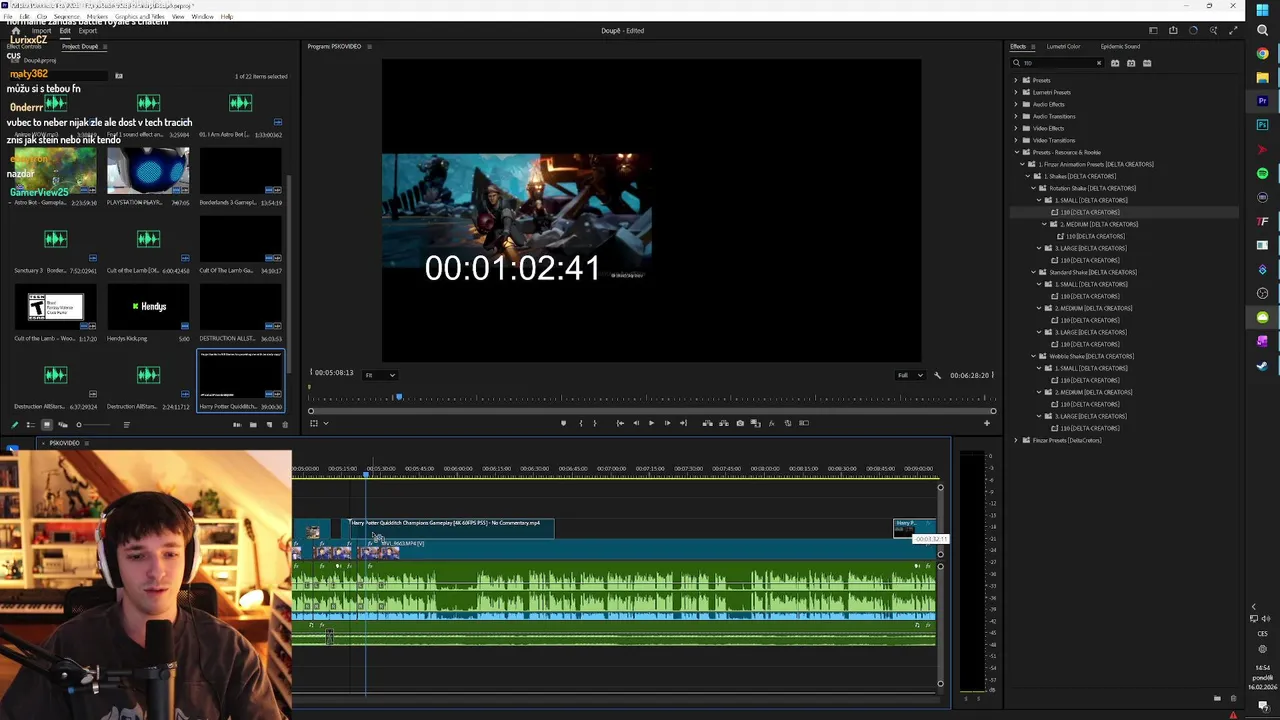
Task: Open Program monitor settings wrench
Action: pyautogui.click(x=937, y=375)
